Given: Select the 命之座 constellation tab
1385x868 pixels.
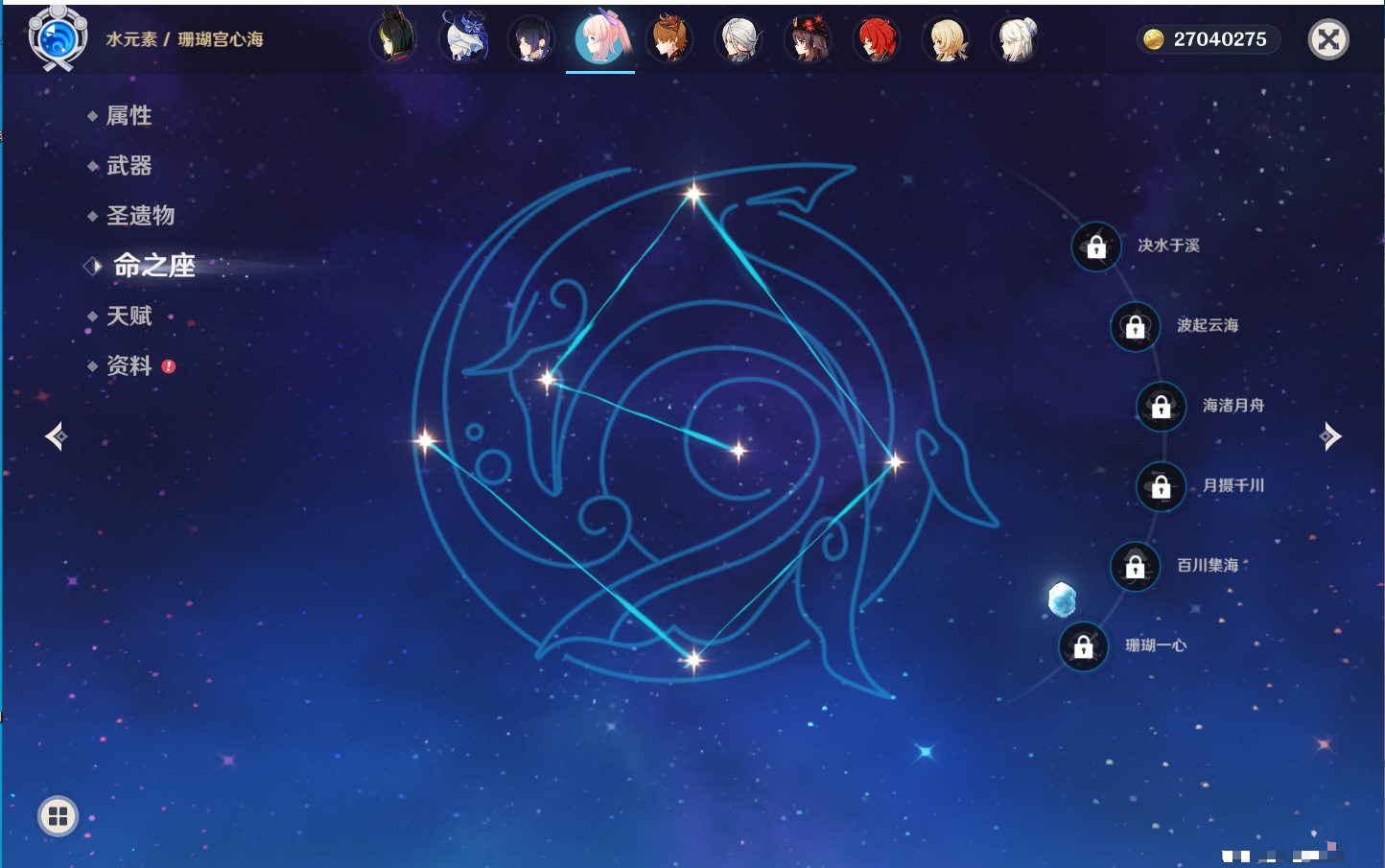Looking at the screenshot, I should pyautogui.click(x=153, y=266).
